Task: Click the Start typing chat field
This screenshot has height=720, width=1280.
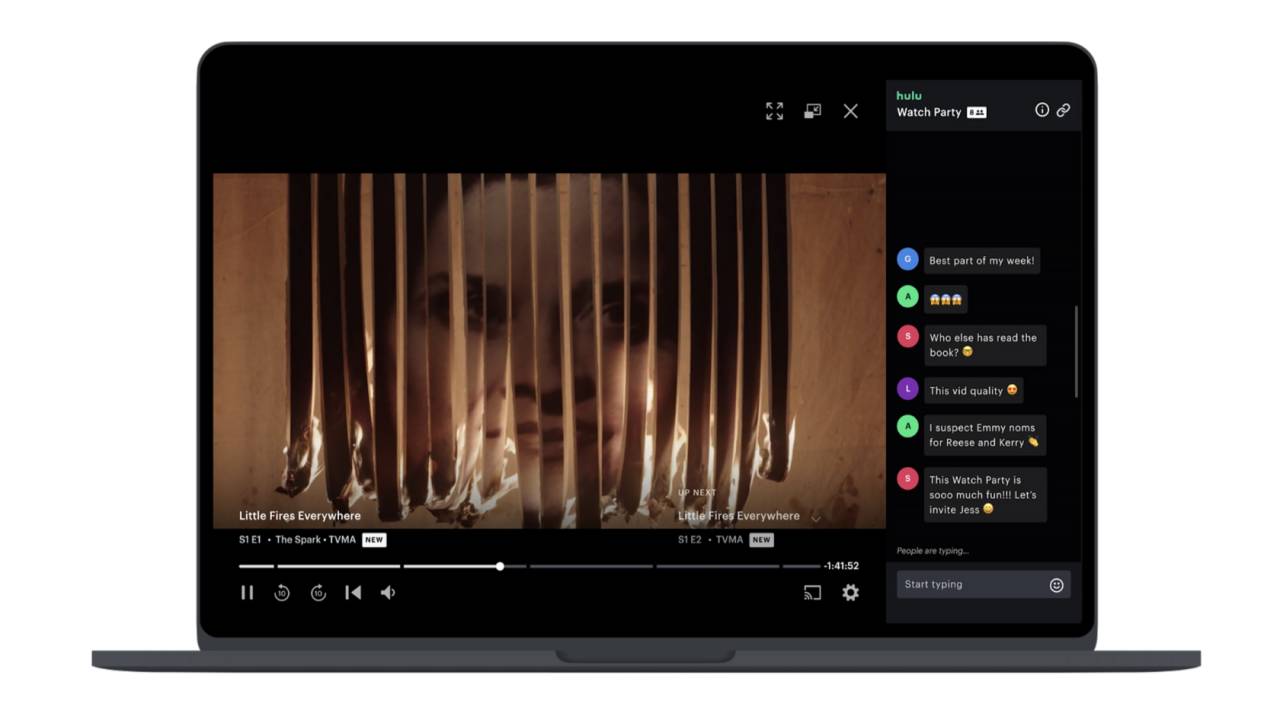Action: click(983, 585)
